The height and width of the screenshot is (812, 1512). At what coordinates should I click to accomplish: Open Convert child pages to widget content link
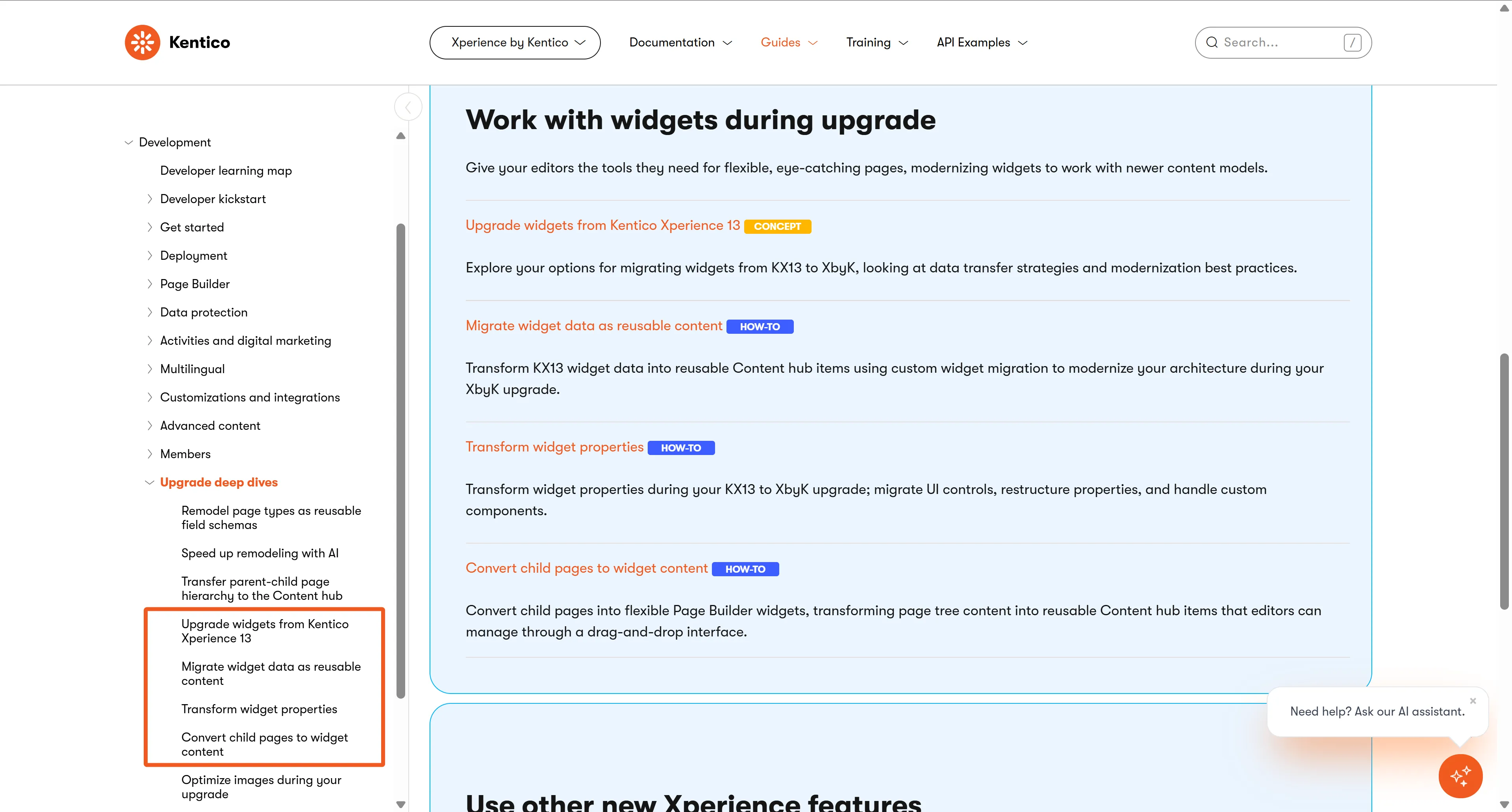click(x=586, y=568)
